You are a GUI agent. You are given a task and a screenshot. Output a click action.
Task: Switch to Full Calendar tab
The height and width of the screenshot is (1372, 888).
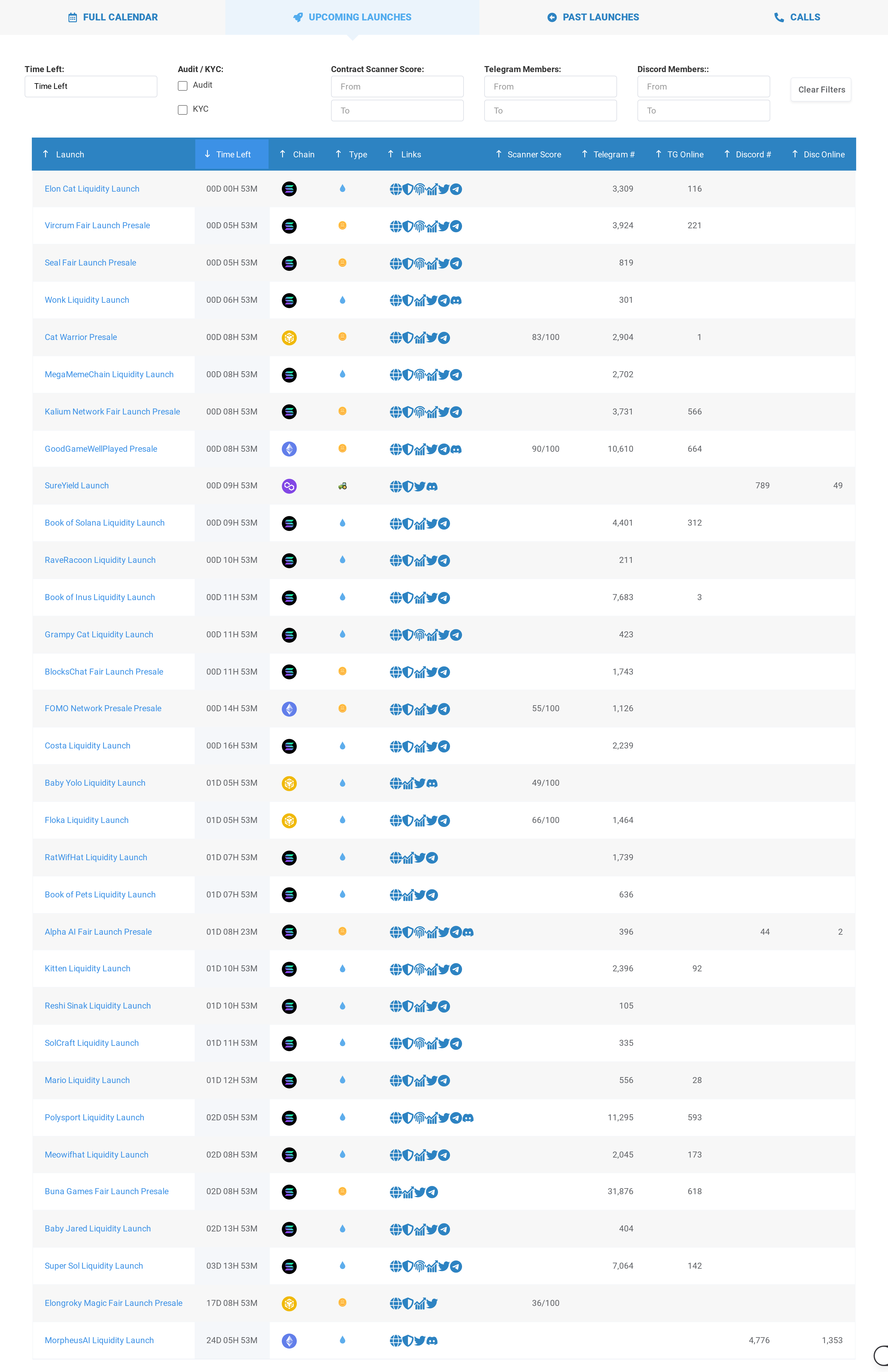tap(113, 17)
